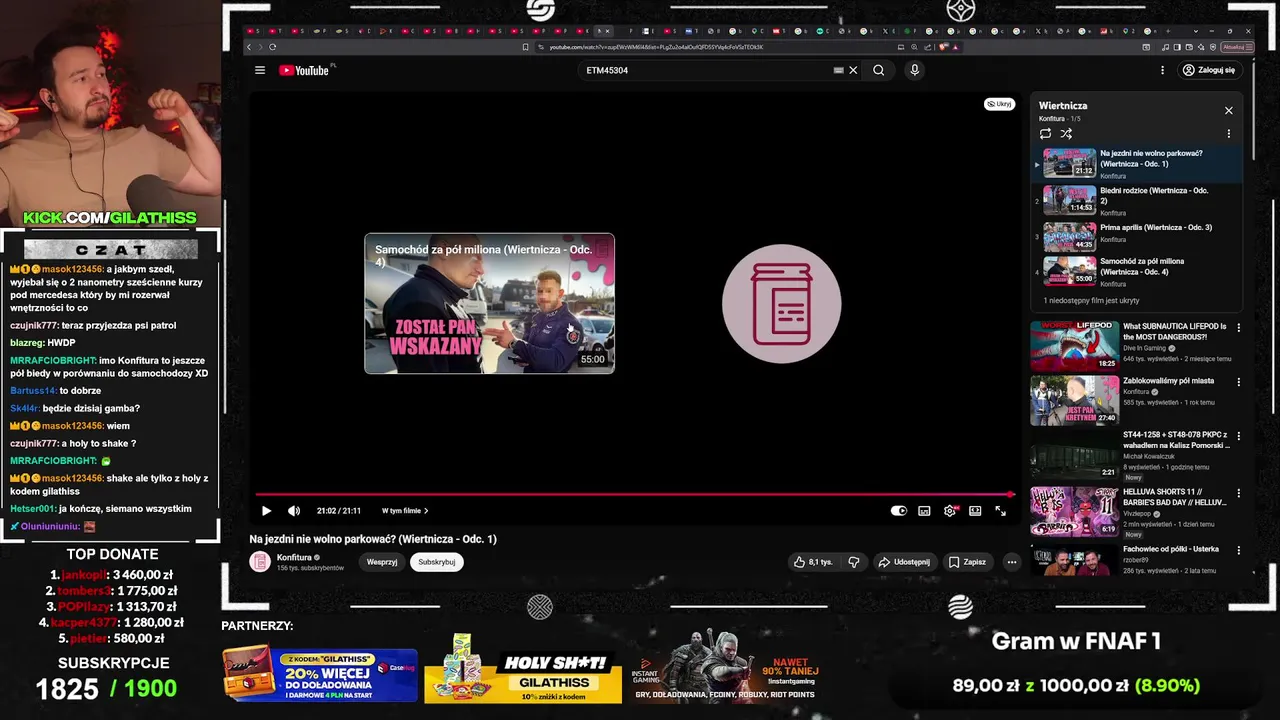Open the HOLY SH*T! GILATHISS partner banner
Image resolution: width=1280 pixels, height=720 pixels.
(523, 668)
